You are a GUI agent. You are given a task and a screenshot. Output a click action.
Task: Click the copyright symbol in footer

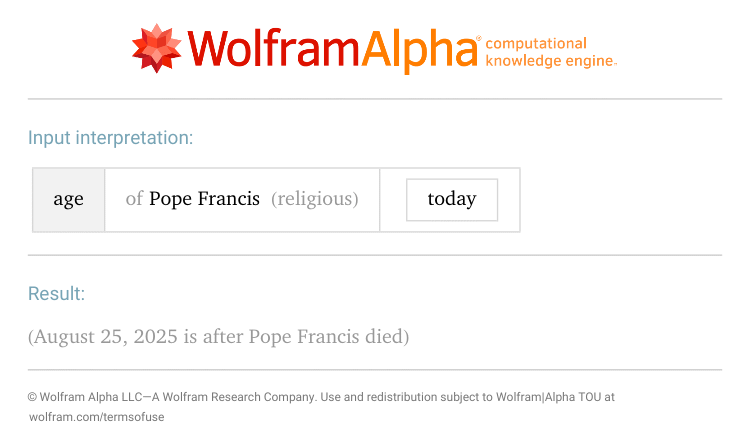point(32,397)
